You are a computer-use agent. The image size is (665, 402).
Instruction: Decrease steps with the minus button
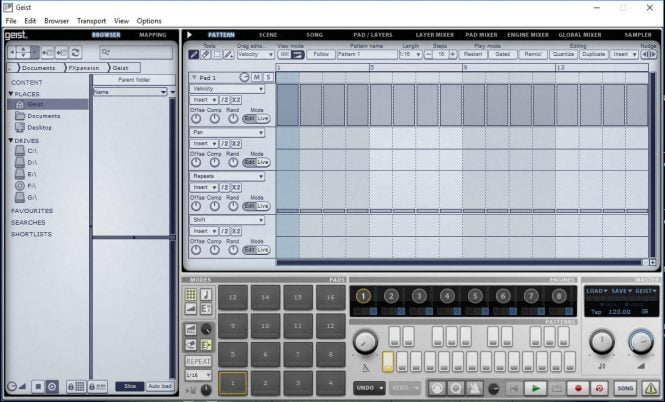point(428,54)
